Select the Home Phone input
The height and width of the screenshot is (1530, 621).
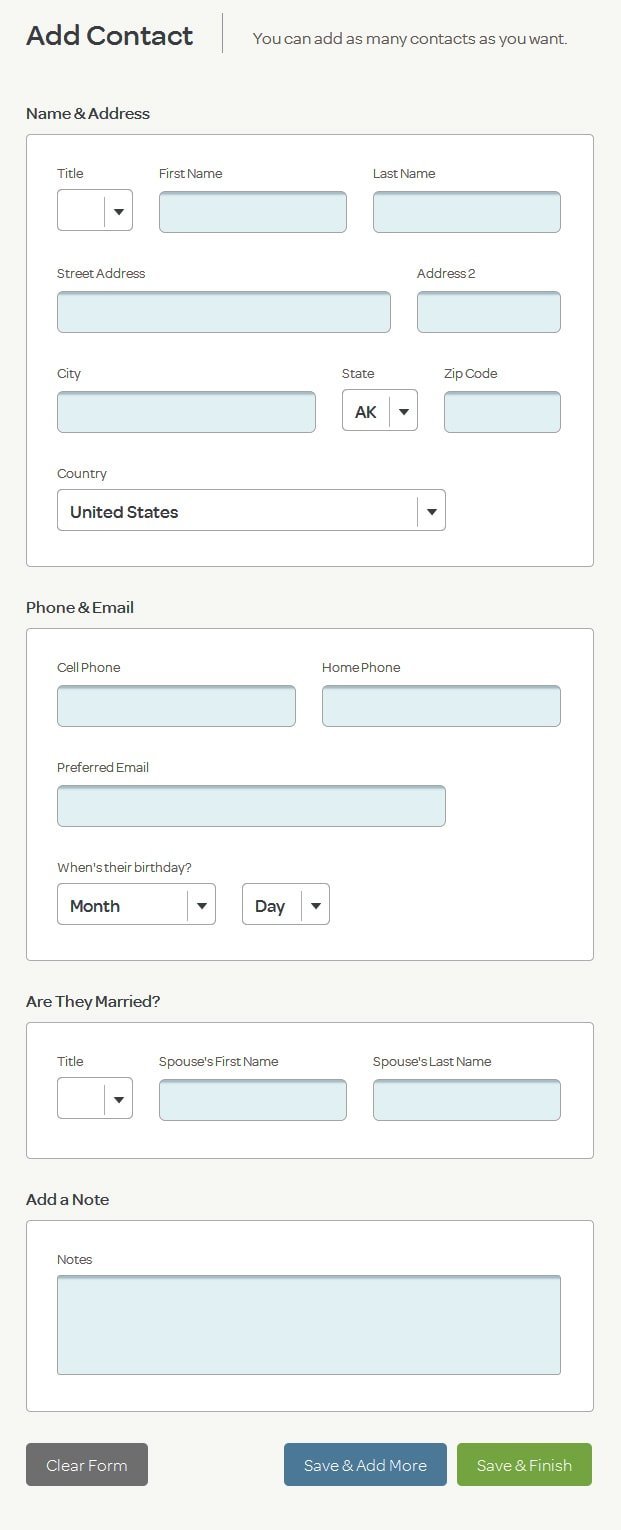click(441, 706)
